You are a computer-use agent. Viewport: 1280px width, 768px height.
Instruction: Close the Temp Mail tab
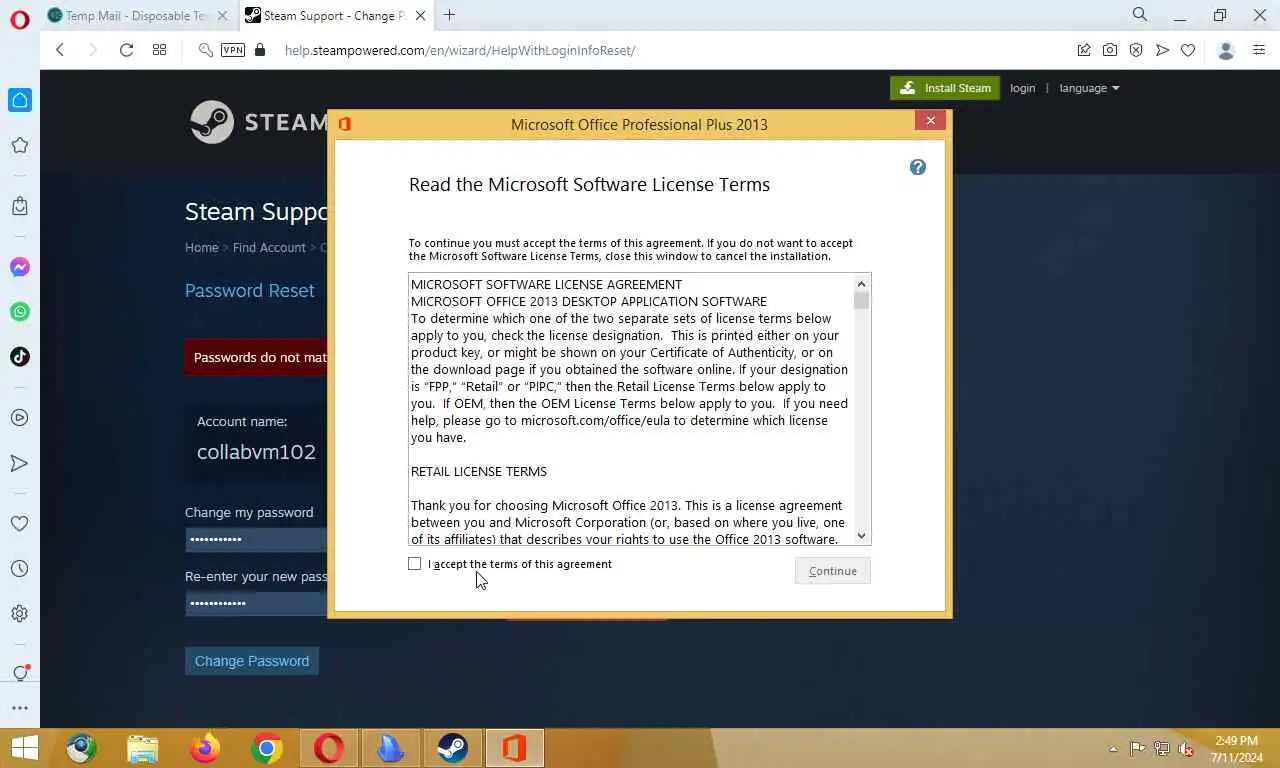tap(222, 15)
